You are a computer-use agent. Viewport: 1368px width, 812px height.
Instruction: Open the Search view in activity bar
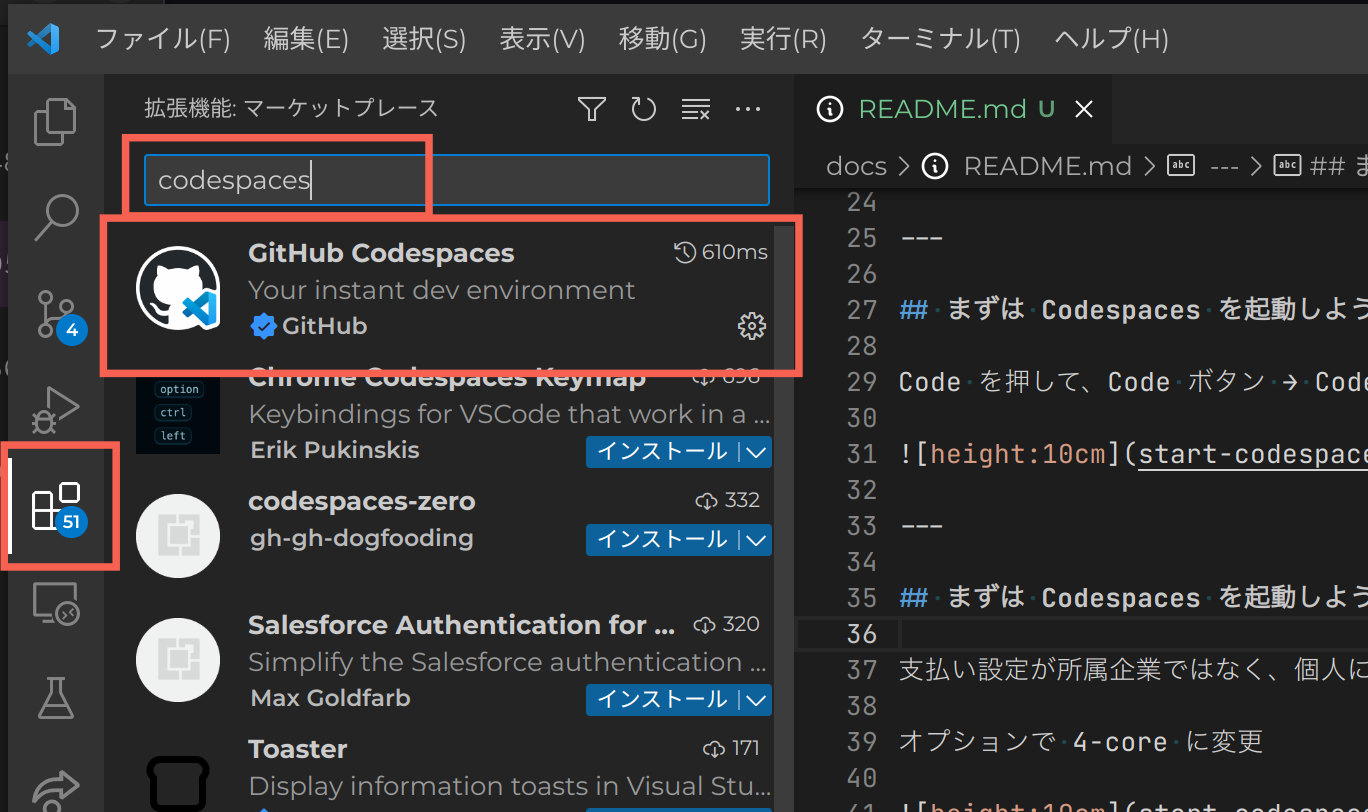[55, 217]
